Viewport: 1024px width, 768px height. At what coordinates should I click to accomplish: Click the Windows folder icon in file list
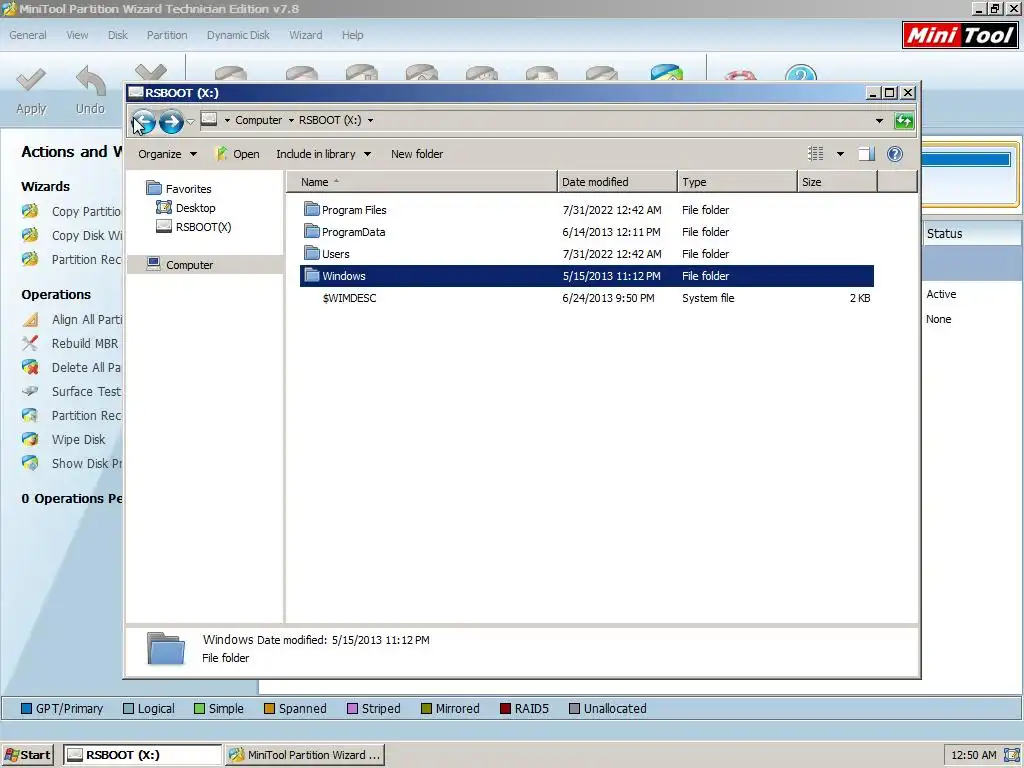(312, 276)
